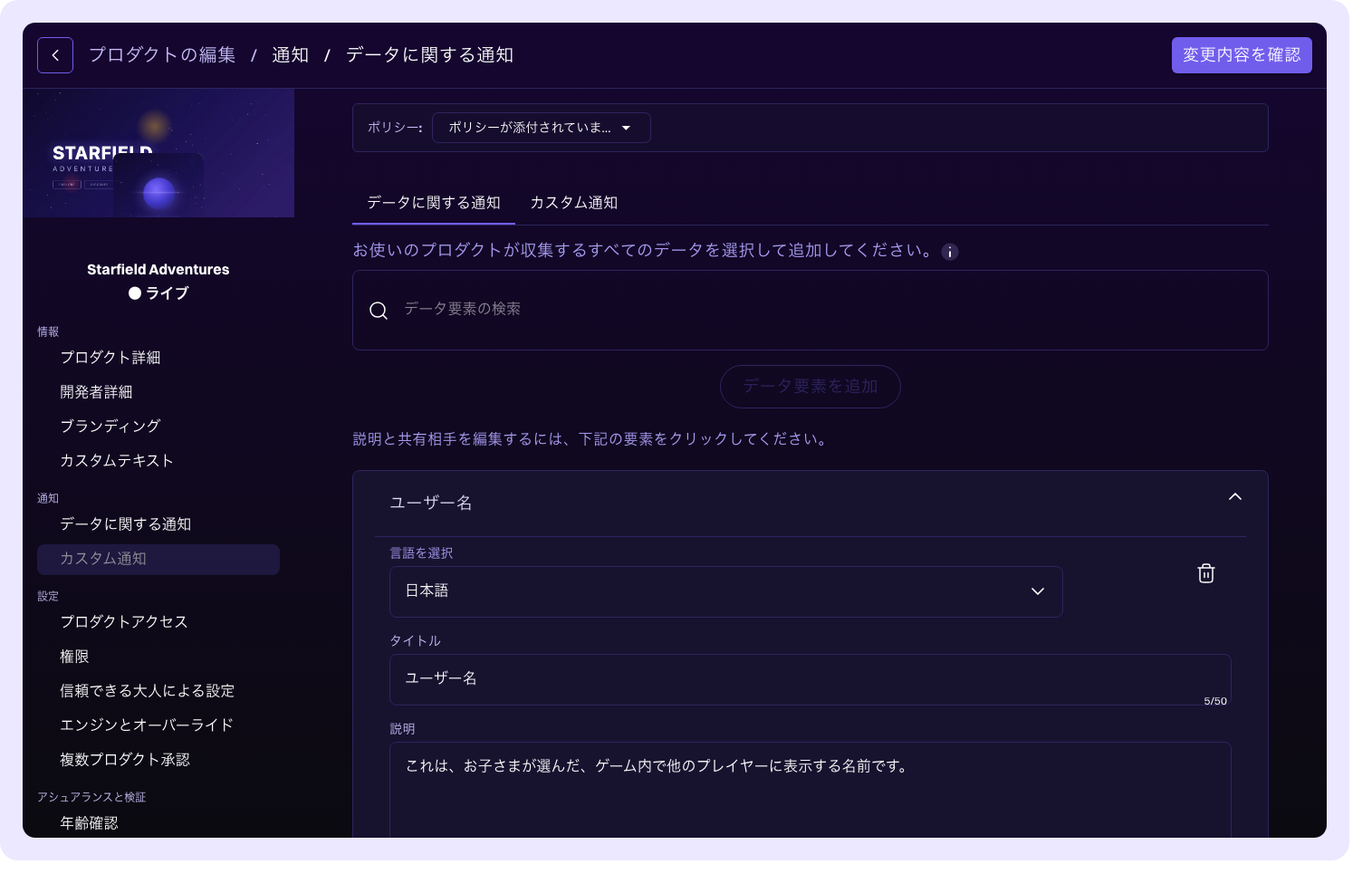Click the 説明 description text area
Screen dimensions: 1372x883
click(810, 790)
